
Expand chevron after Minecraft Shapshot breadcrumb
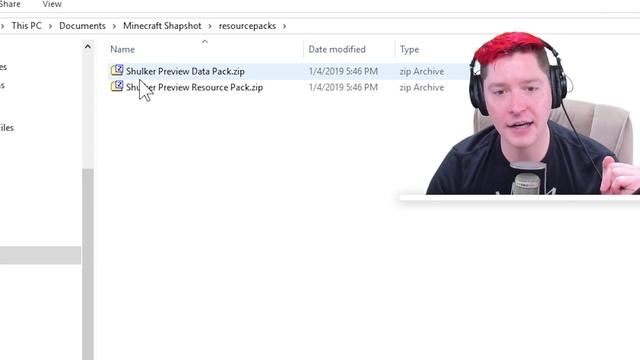coord(210,26)
